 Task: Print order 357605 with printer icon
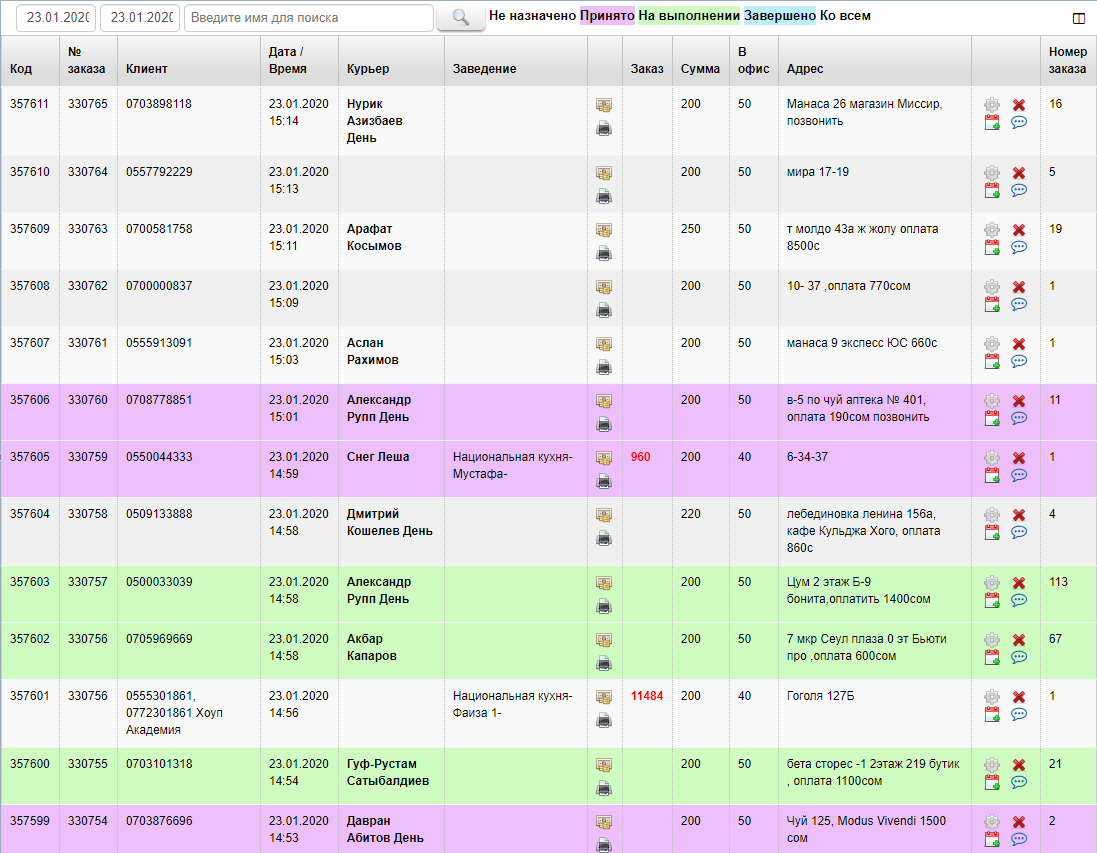604,481
